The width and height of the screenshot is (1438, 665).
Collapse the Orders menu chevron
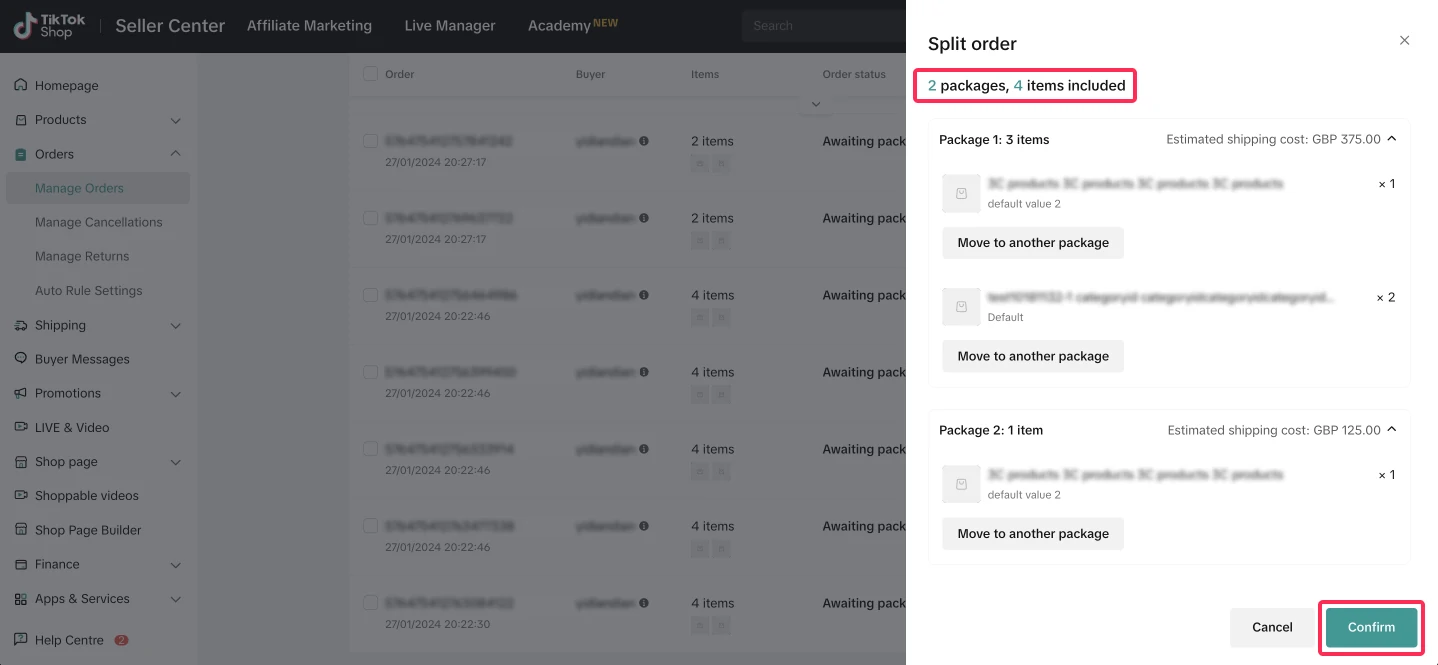click(x=176, y=154)
